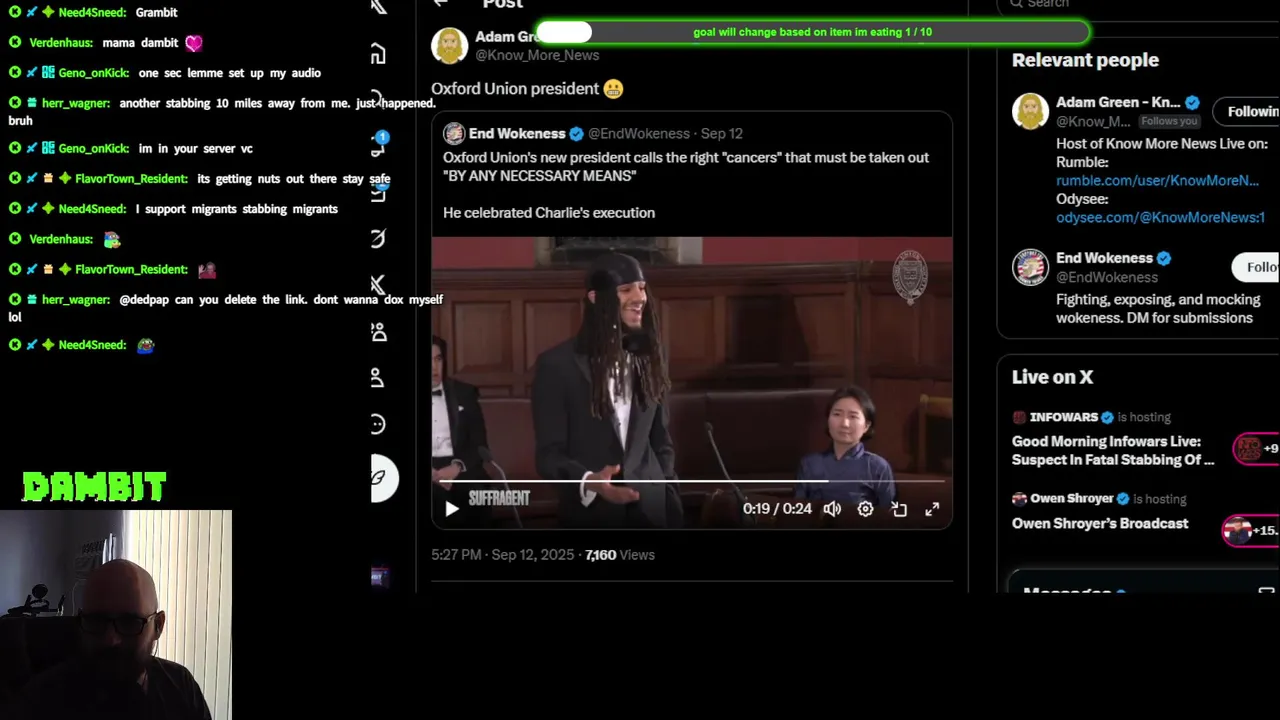The width and height of the screenshot is (1280, 720).
Task: Seek along the video progress bar
Action: (692, 481)
